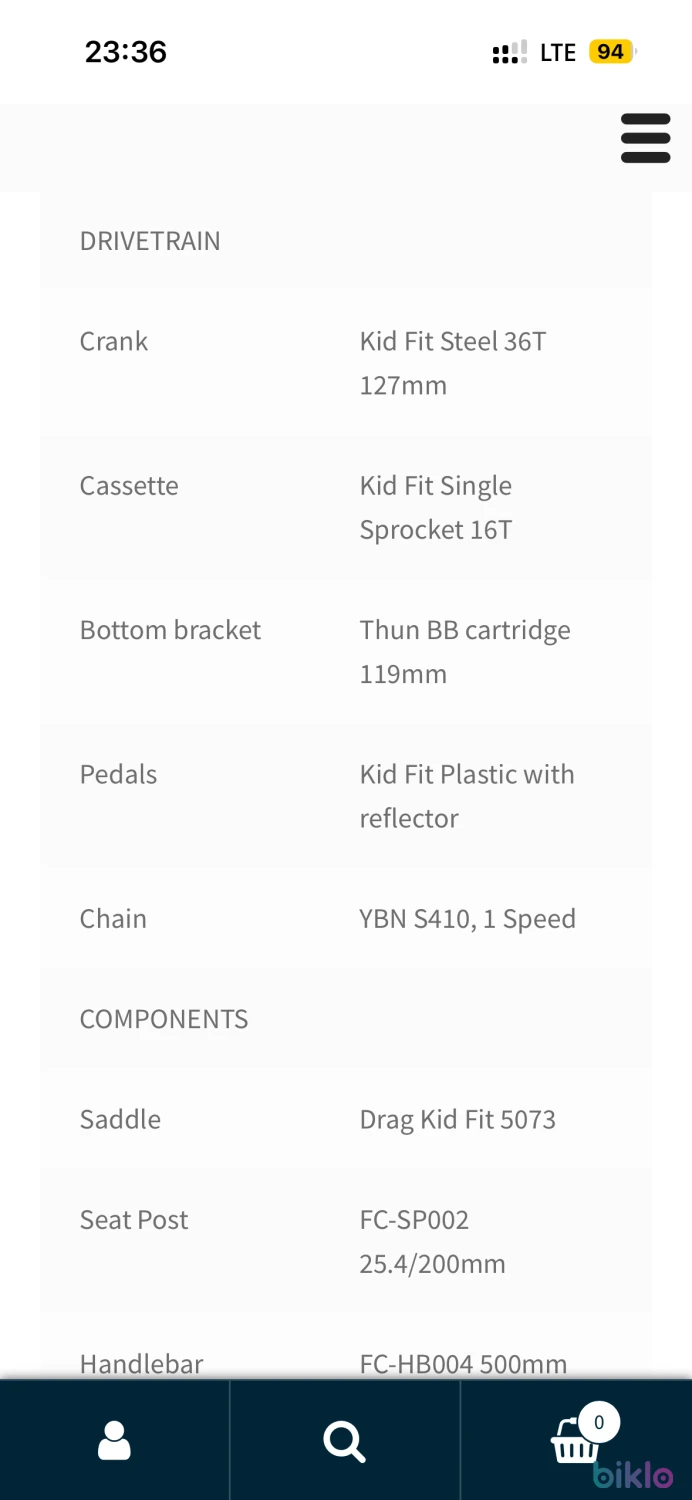Tap Kid Fit Single Sprocket 16T text
The width and height of the screenshot is (692, 1500).
click(436, 508)
